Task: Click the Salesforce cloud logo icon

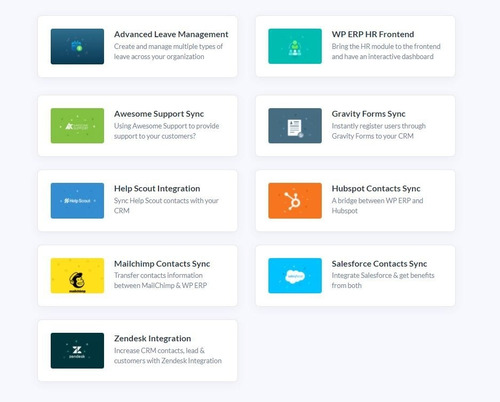Action: tap(295, 276)
